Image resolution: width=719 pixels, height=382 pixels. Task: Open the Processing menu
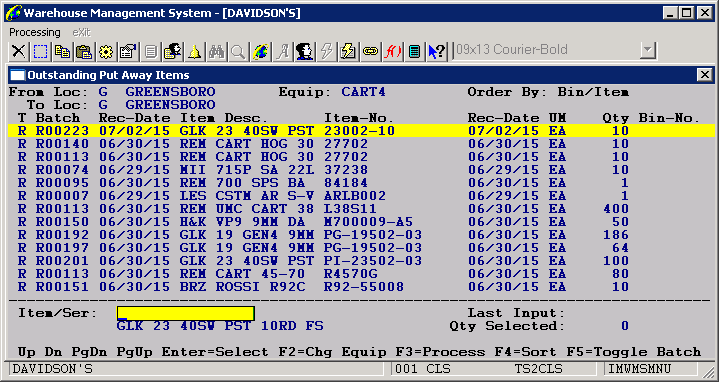(x=35, y=33)
